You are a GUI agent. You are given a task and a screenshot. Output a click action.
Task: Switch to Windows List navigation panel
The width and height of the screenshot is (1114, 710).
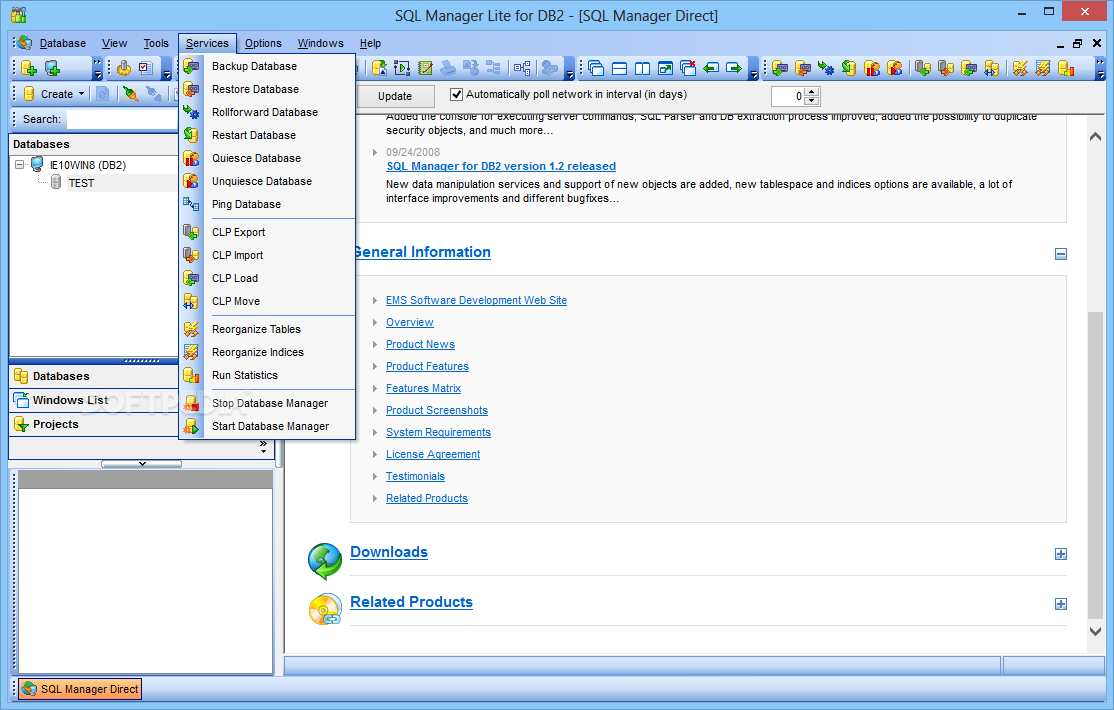click(x=93, y=400)
